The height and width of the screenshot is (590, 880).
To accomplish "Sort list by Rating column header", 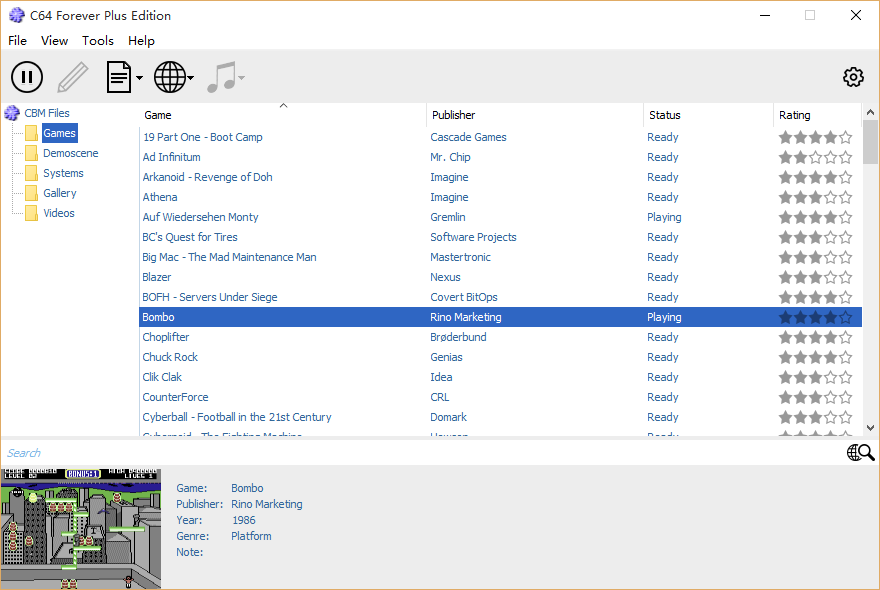I will (817, 115).
